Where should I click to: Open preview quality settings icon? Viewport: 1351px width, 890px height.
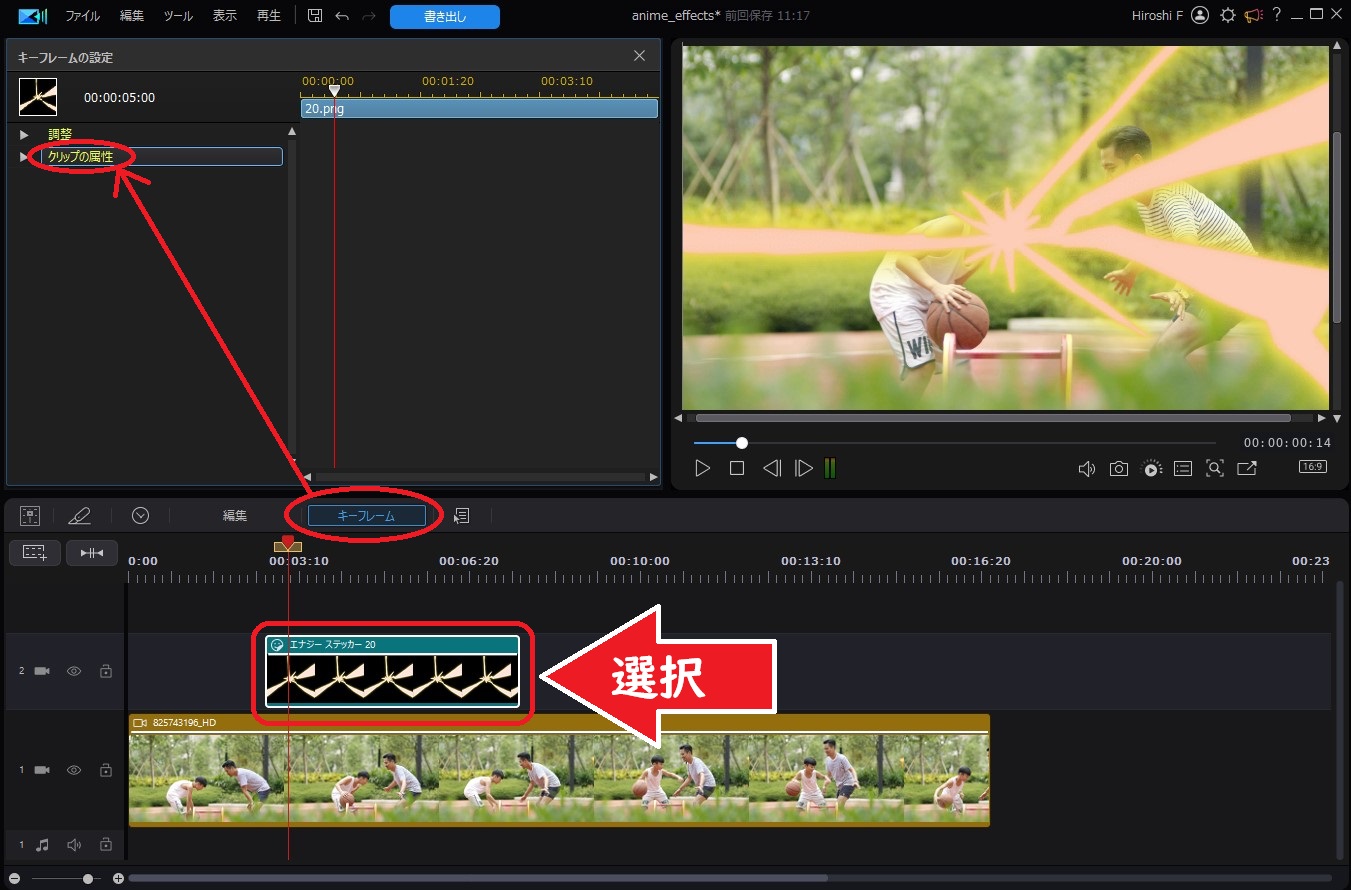[x=1152, y=468]
